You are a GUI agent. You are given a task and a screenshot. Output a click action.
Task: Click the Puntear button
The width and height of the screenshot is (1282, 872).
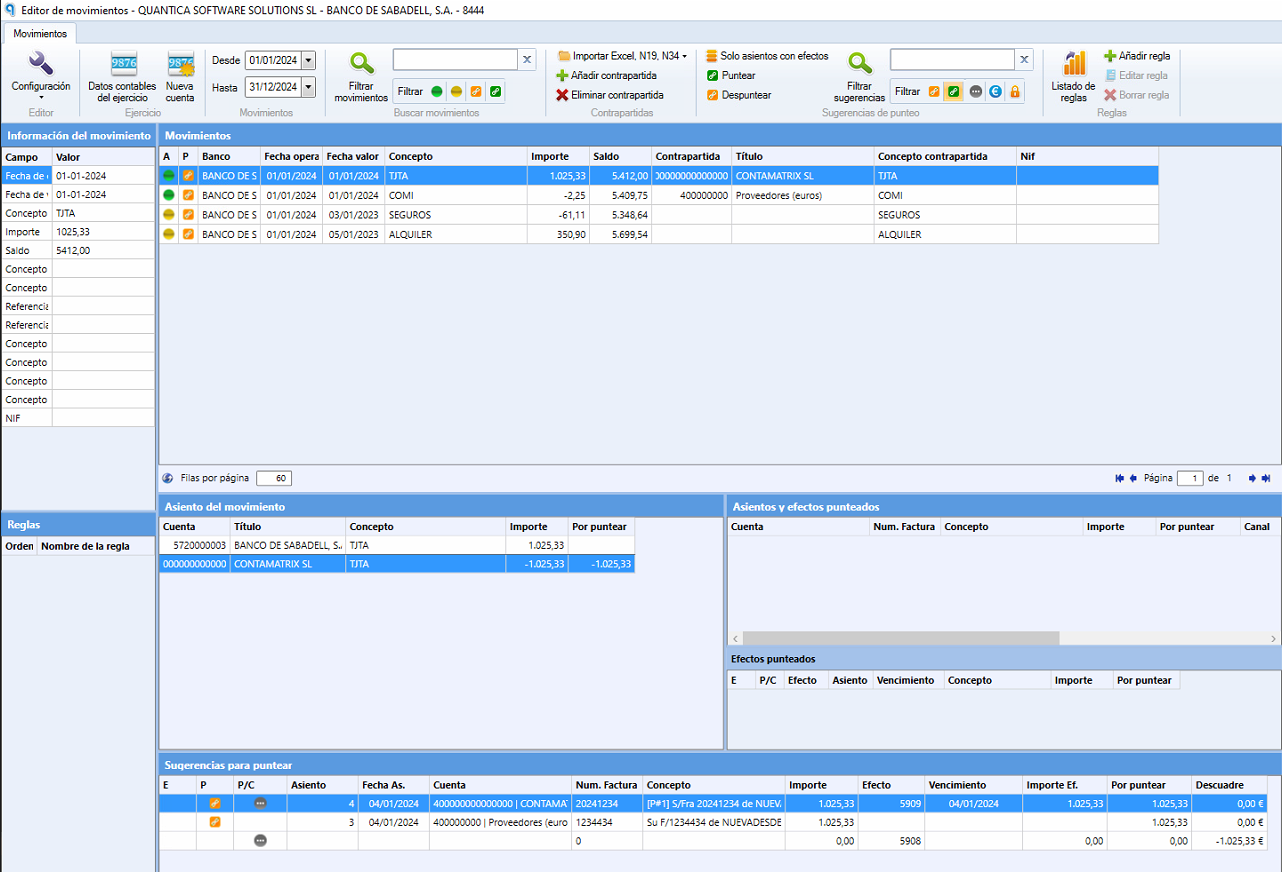coord(731,75)
